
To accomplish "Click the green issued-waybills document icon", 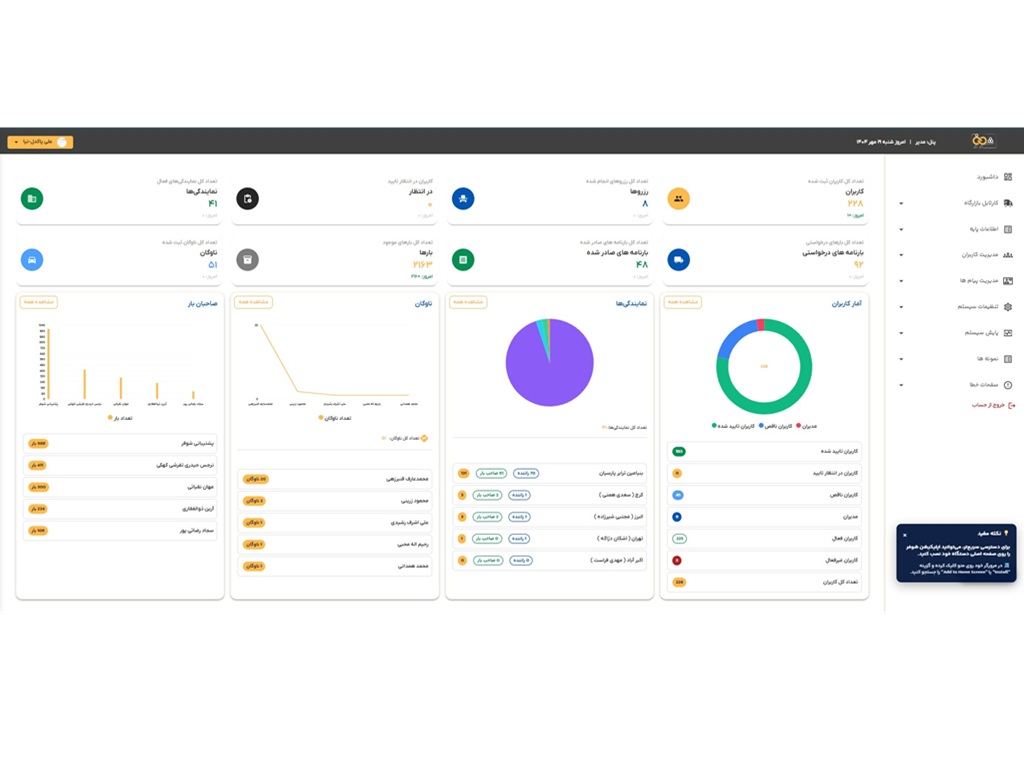I will (463, 260).
